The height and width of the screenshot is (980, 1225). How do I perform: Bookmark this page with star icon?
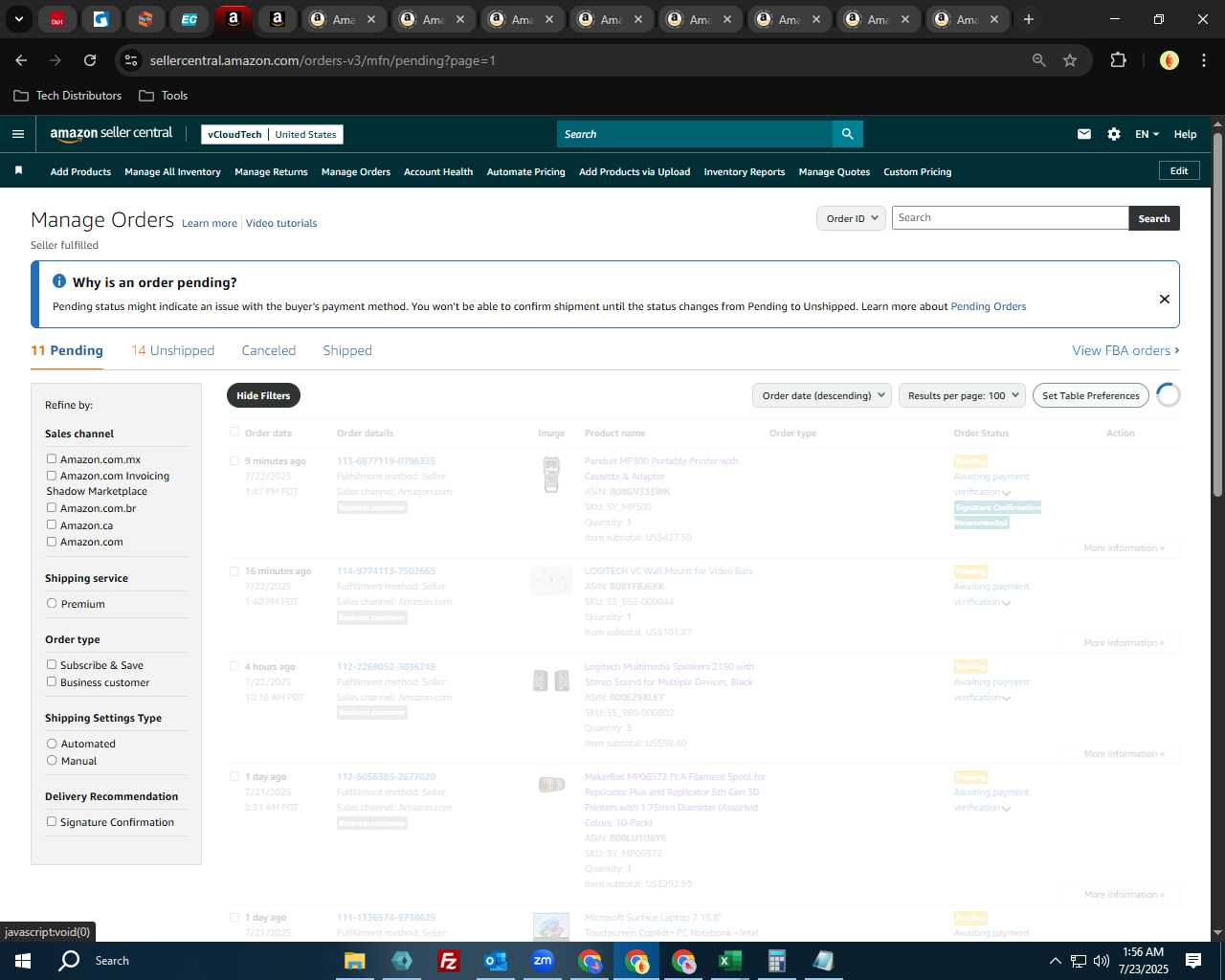click(x=1070, y=60)
